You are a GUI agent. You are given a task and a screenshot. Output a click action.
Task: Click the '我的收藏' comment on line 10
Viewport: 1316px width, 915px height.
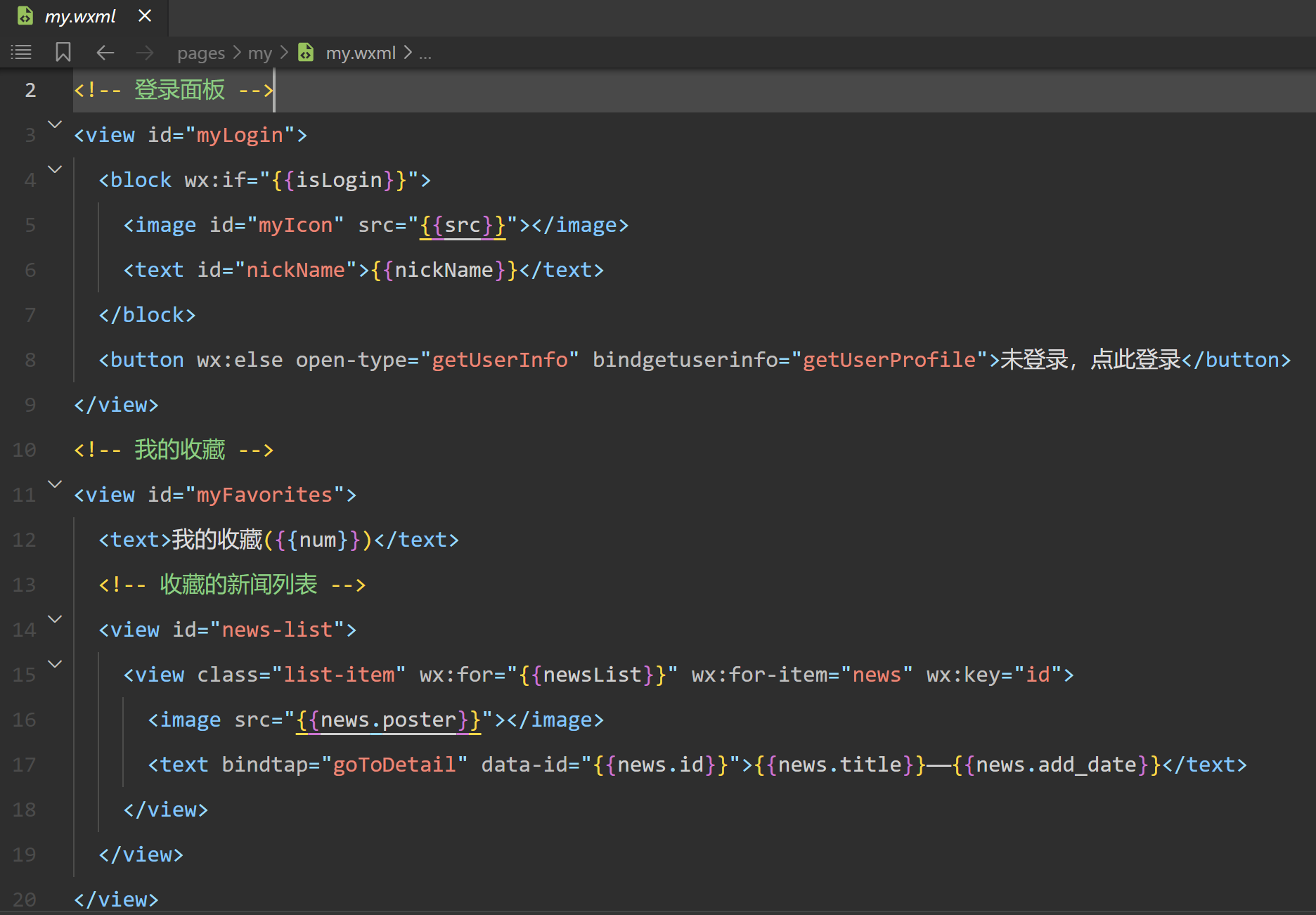point(180,450)
